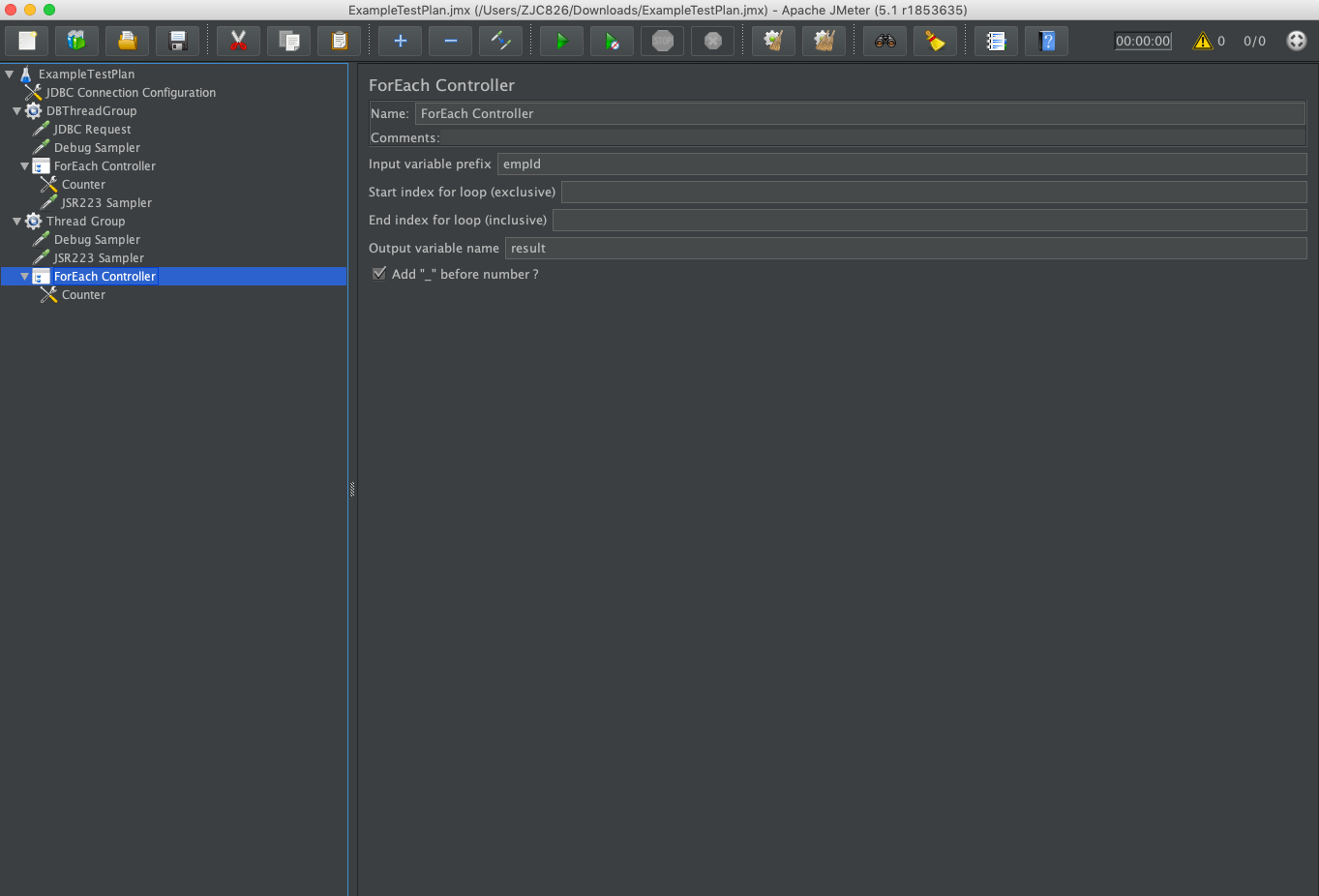Click the Copy toolbar icon
1319x896 pixels.
pos(288,41)
